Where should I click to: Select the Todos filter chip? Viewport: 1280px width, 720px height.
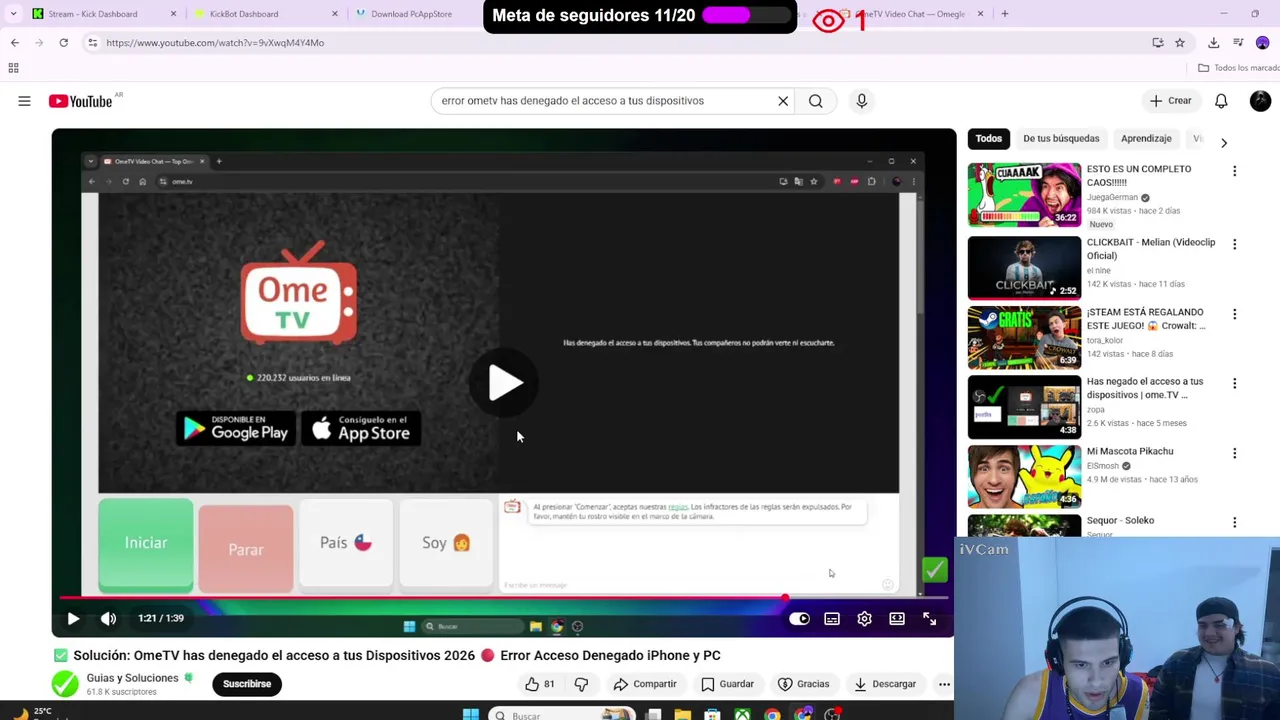[x=989, y=139]
